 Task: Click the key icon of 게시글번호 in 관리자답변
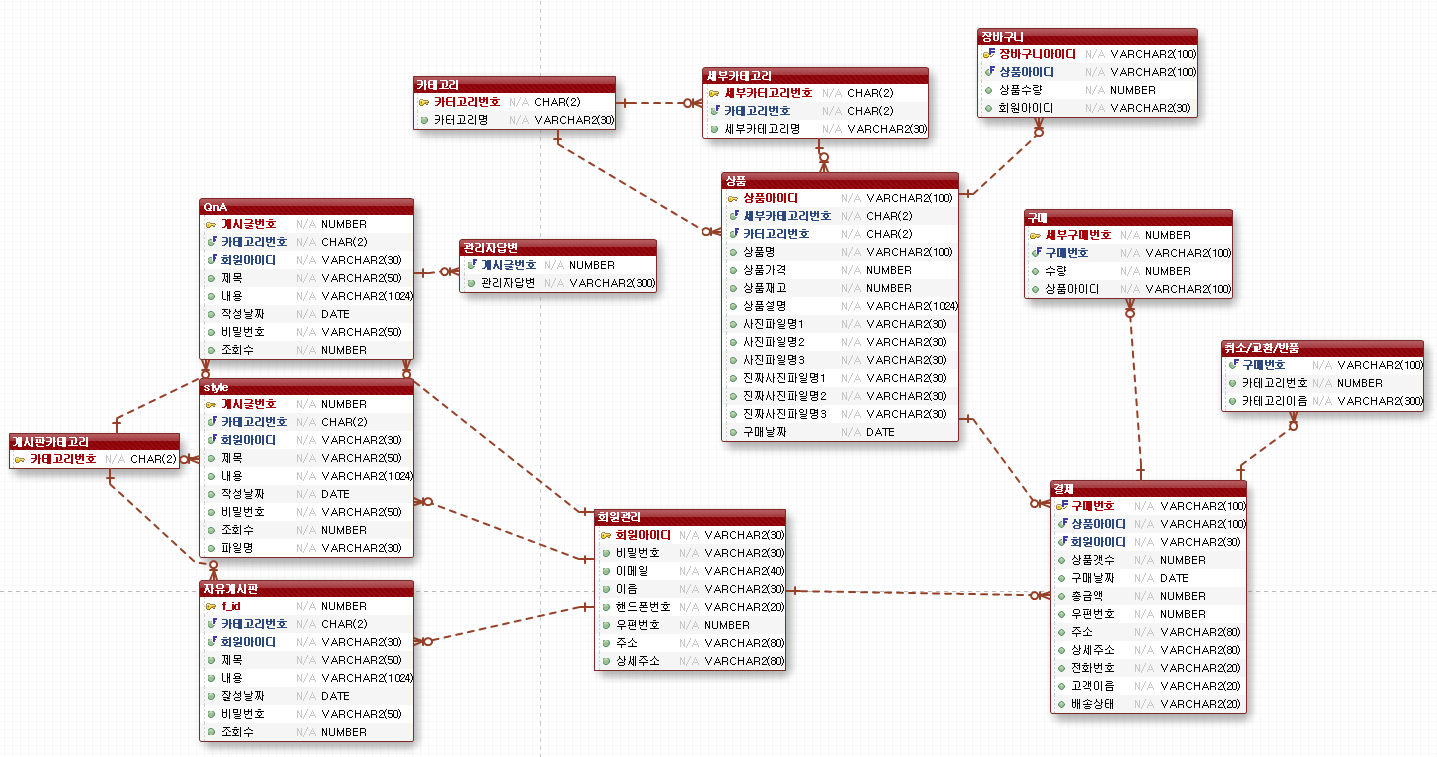tap(473, 263)
